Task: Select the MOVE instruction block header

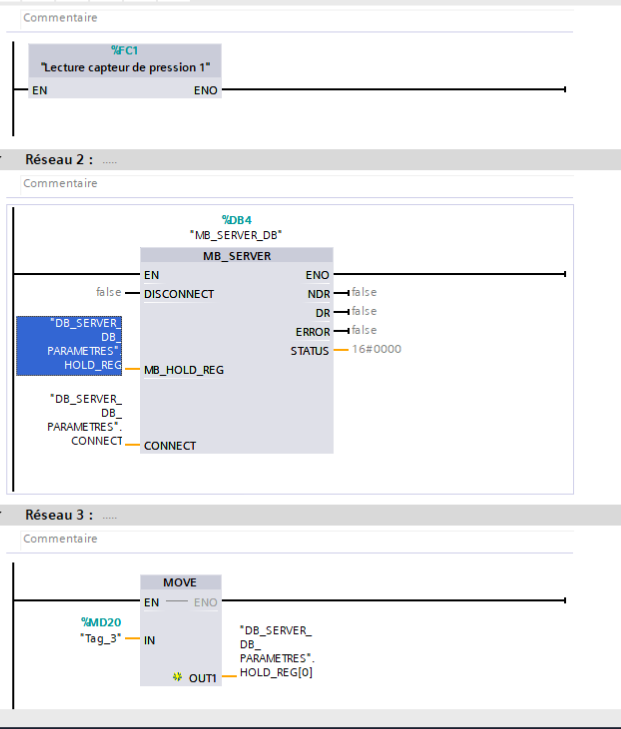Action: [180, 582]
